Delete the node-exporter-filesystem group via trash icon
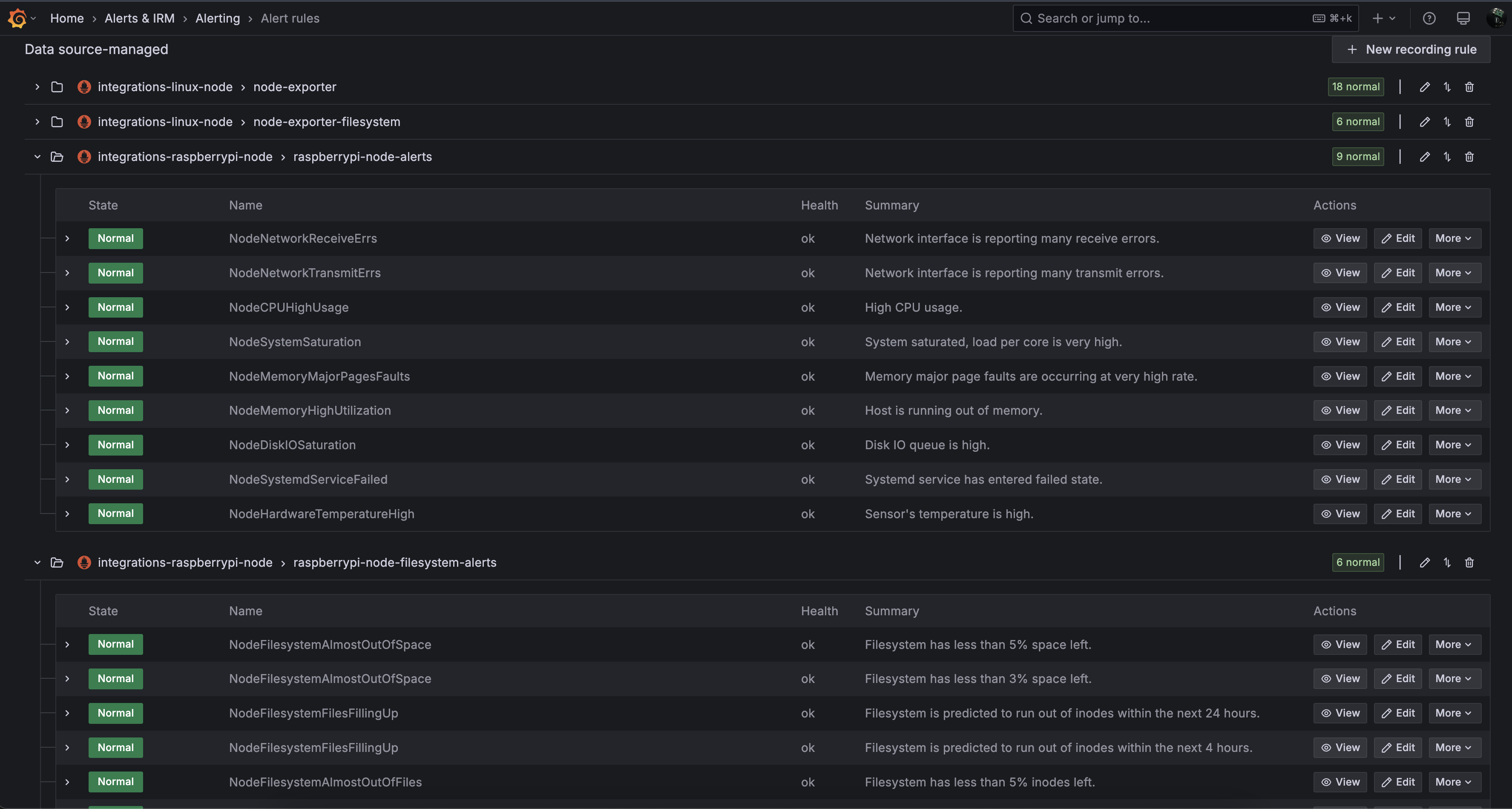1512x809 pixels. tap(1469, 122)
